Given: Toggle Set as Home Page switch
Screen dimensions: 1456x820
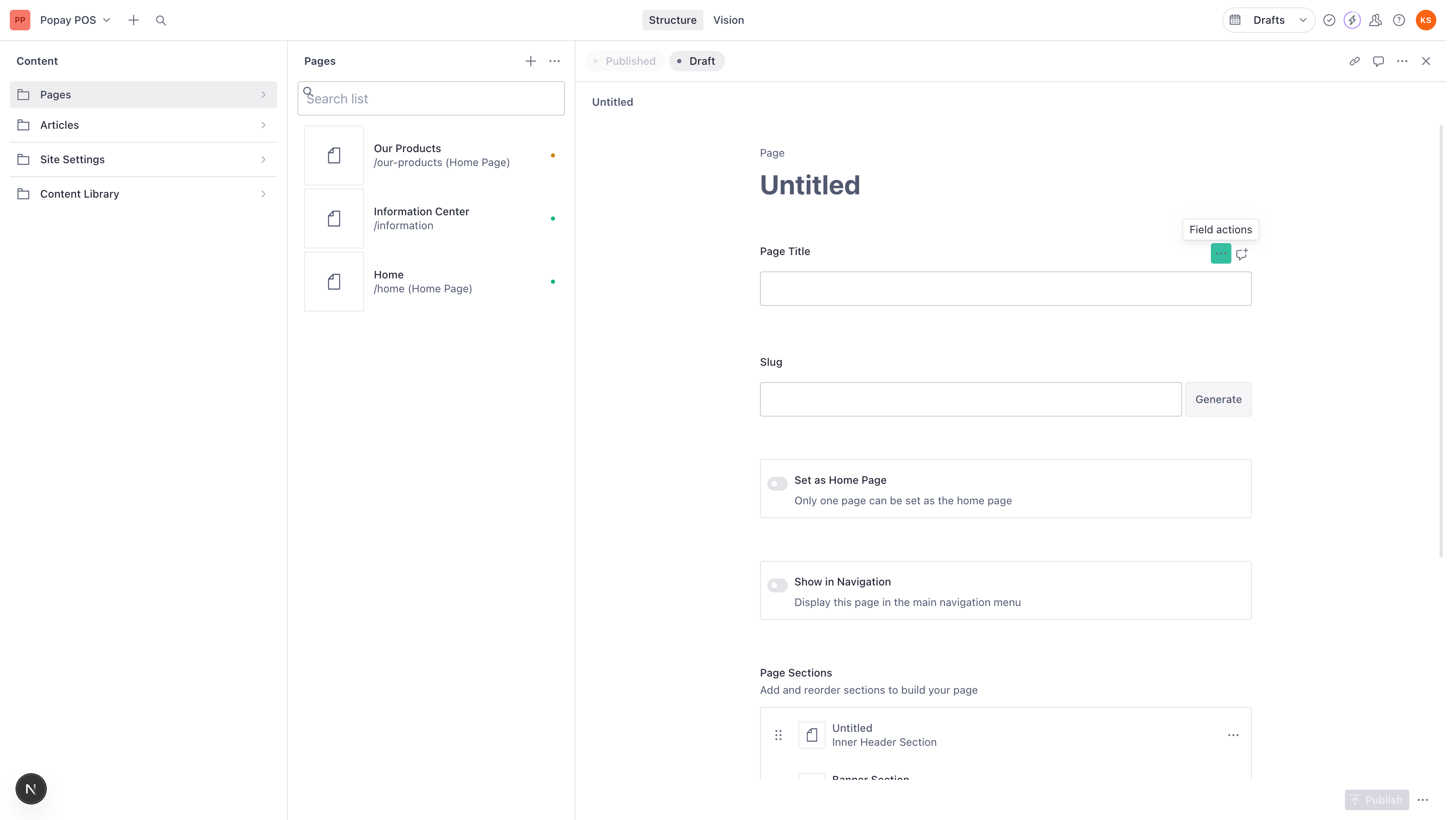Looking at the screenshot, I should (x=777, y=483).
